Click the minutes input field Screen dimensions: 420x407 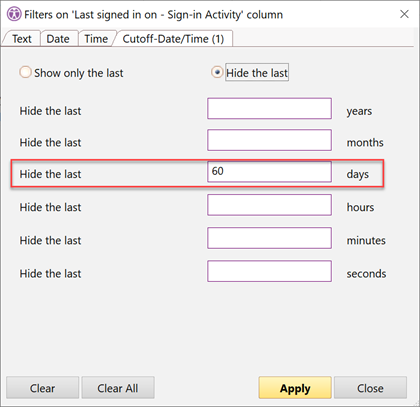[x=269, y=238]
